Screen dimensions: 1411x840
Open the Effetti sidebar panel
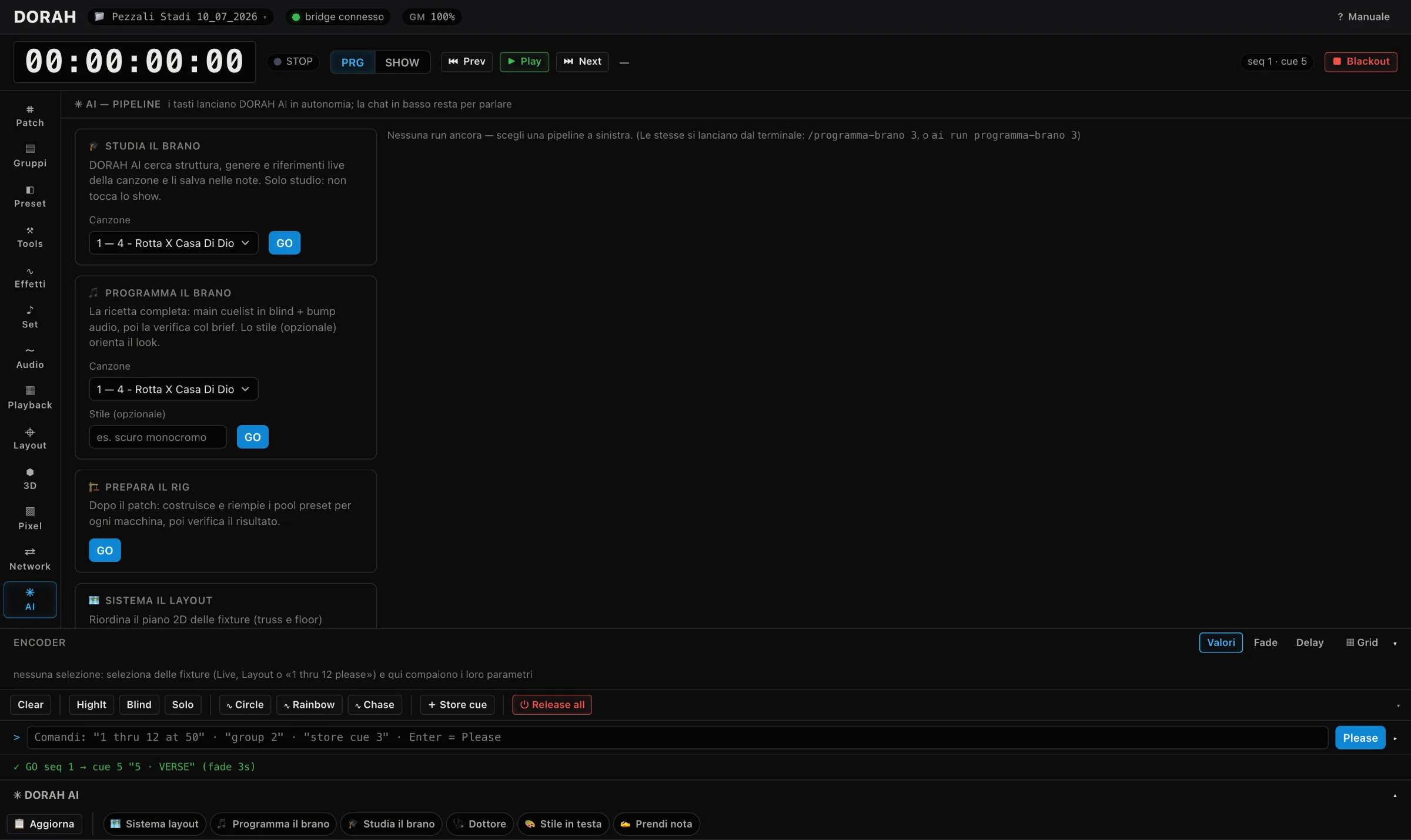(x=30, y=277)
